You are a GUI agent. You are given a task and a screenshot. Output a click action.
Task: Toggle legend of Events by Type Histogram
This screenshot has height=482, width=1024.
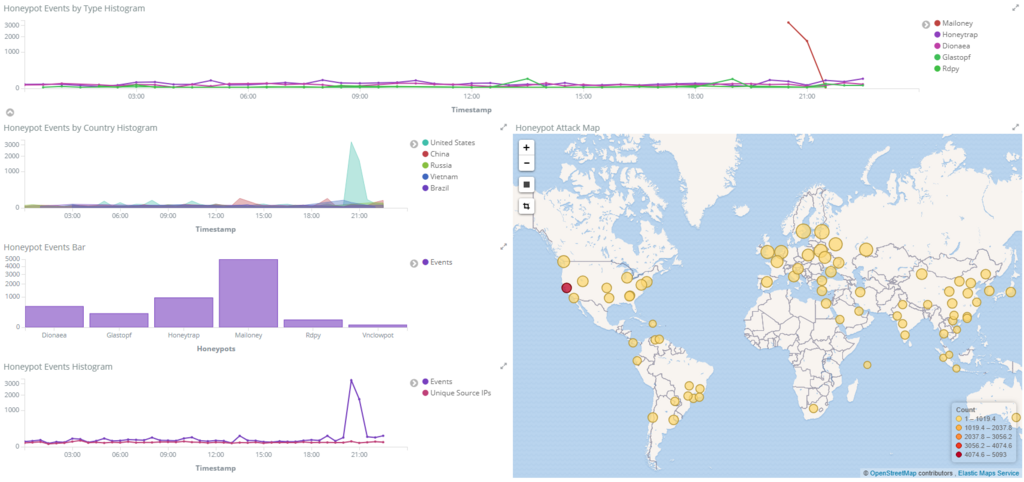tap(925, 24)
